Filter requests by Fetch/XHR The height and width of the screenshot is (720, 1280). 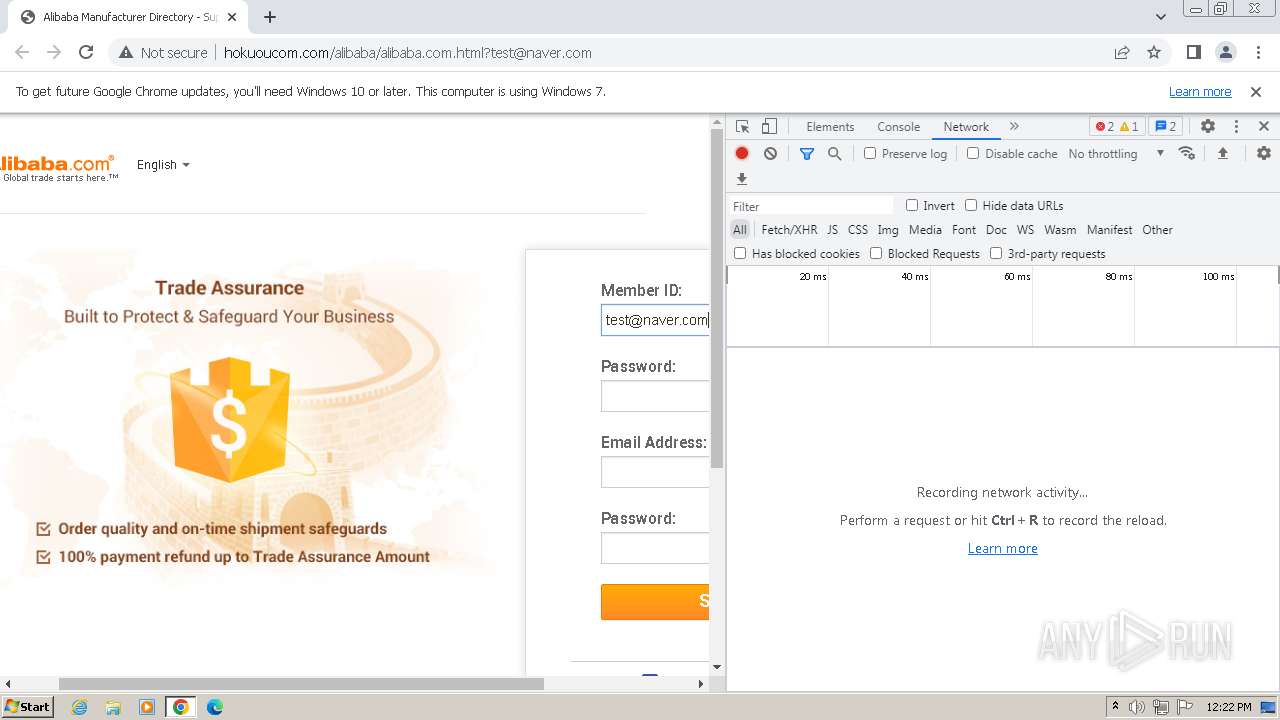pyautogui.click(x=789, y=230)
